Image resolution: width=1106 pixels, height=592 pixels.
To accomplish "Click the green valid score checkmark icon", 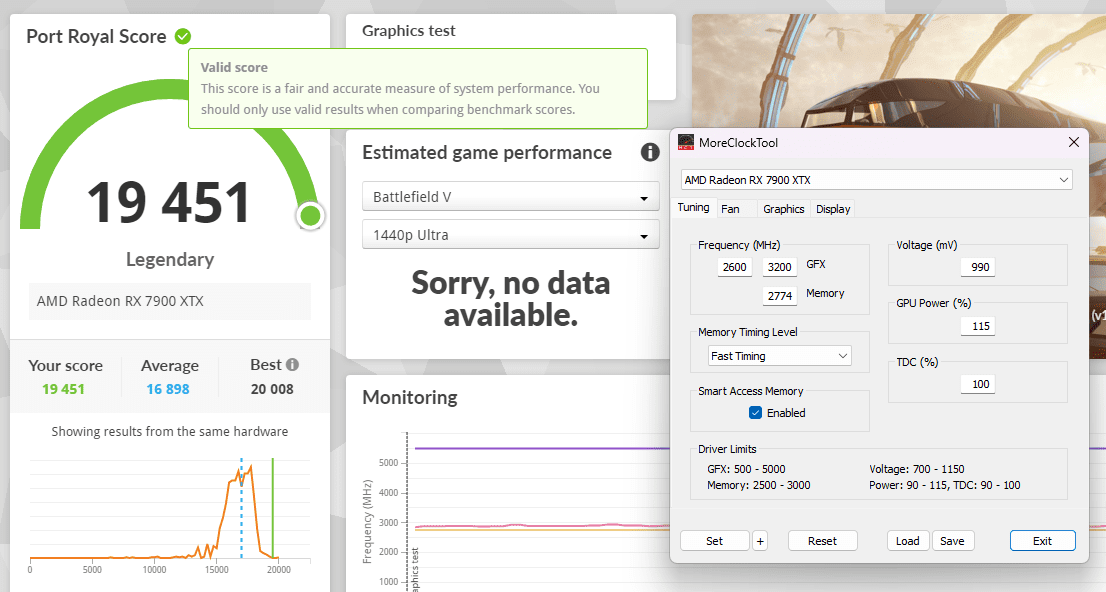I will 183,36.
